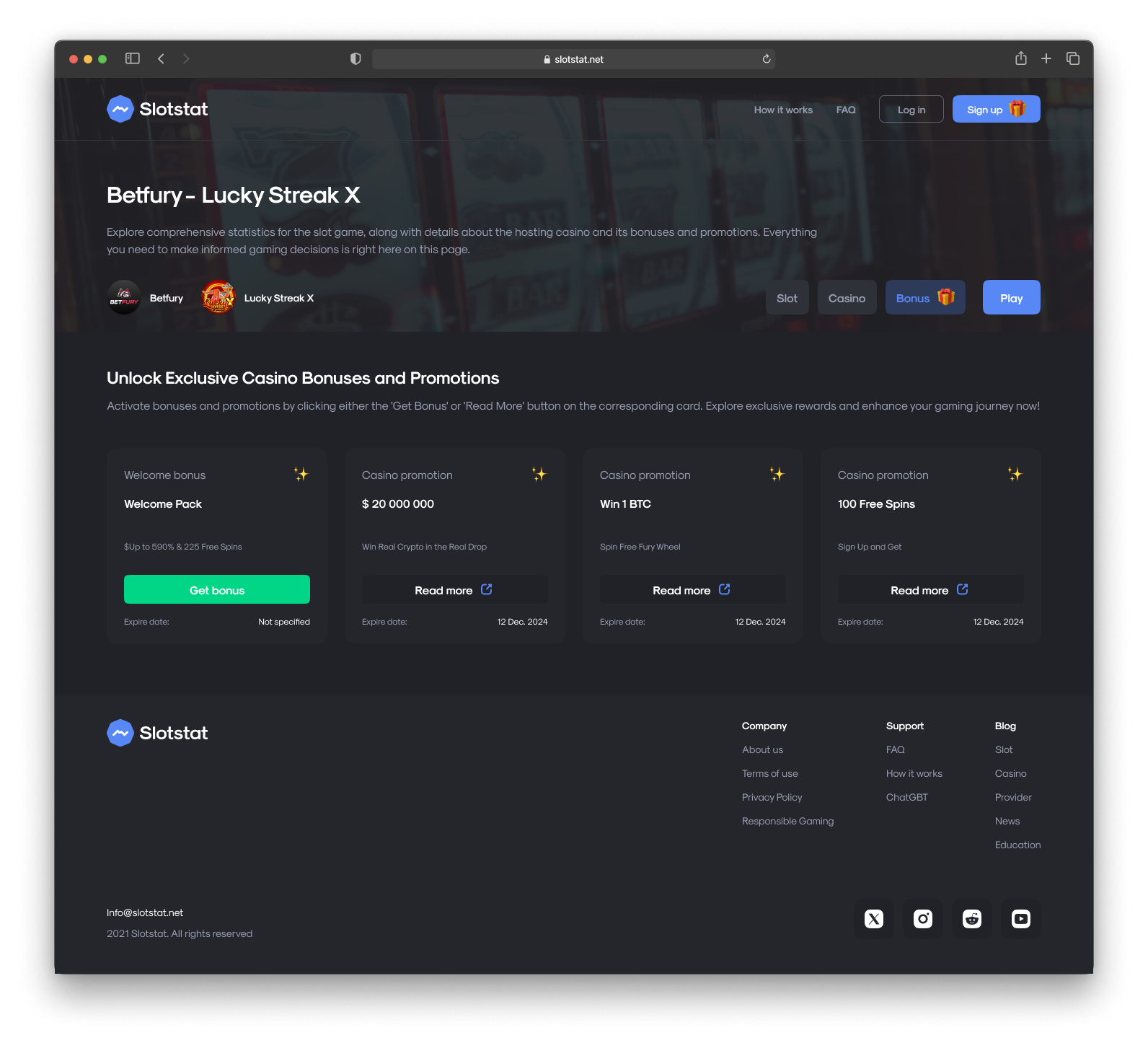Open the News blog link
The width and height of the screenshot is (1148, 1043).
(x=1007, y=821)
